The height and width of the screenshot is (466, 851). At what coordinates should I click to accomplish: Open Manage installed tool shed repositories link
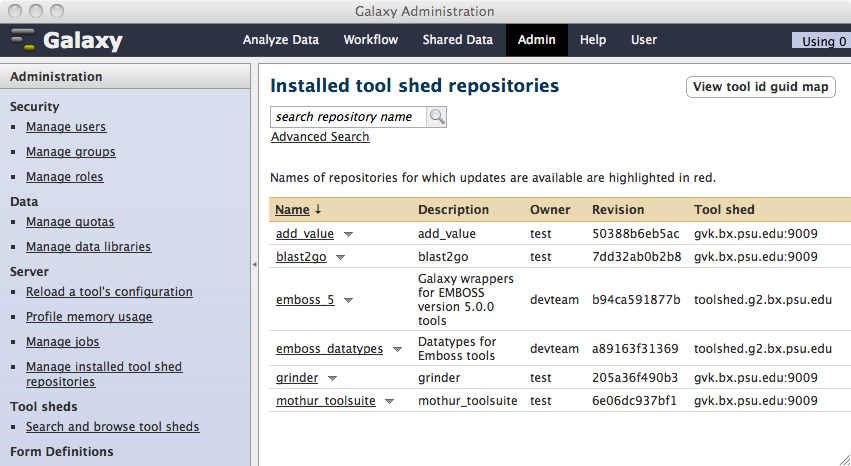point(104,374)
